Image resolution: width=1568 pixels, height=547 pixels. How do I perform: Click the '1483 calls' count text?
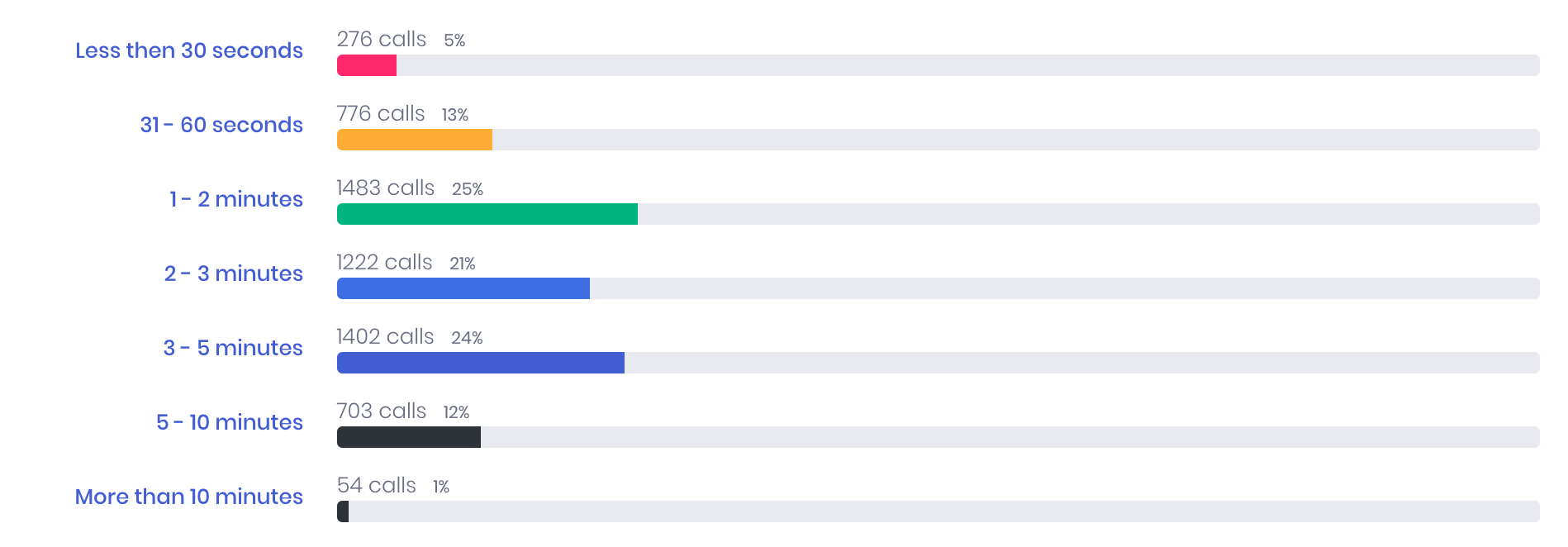pos(386,188)
